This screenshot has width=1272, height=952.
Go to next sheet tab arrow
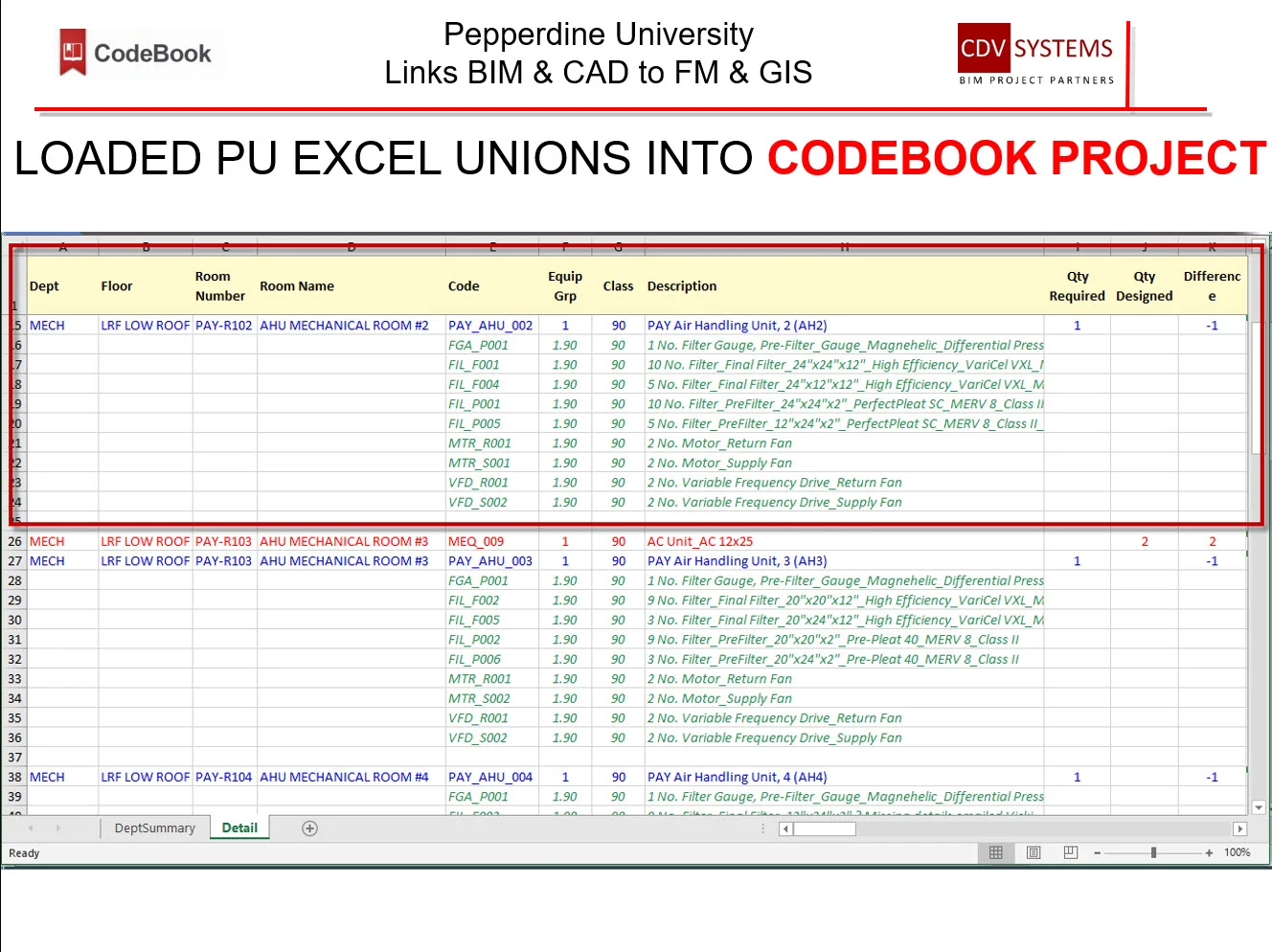(57, 828)
